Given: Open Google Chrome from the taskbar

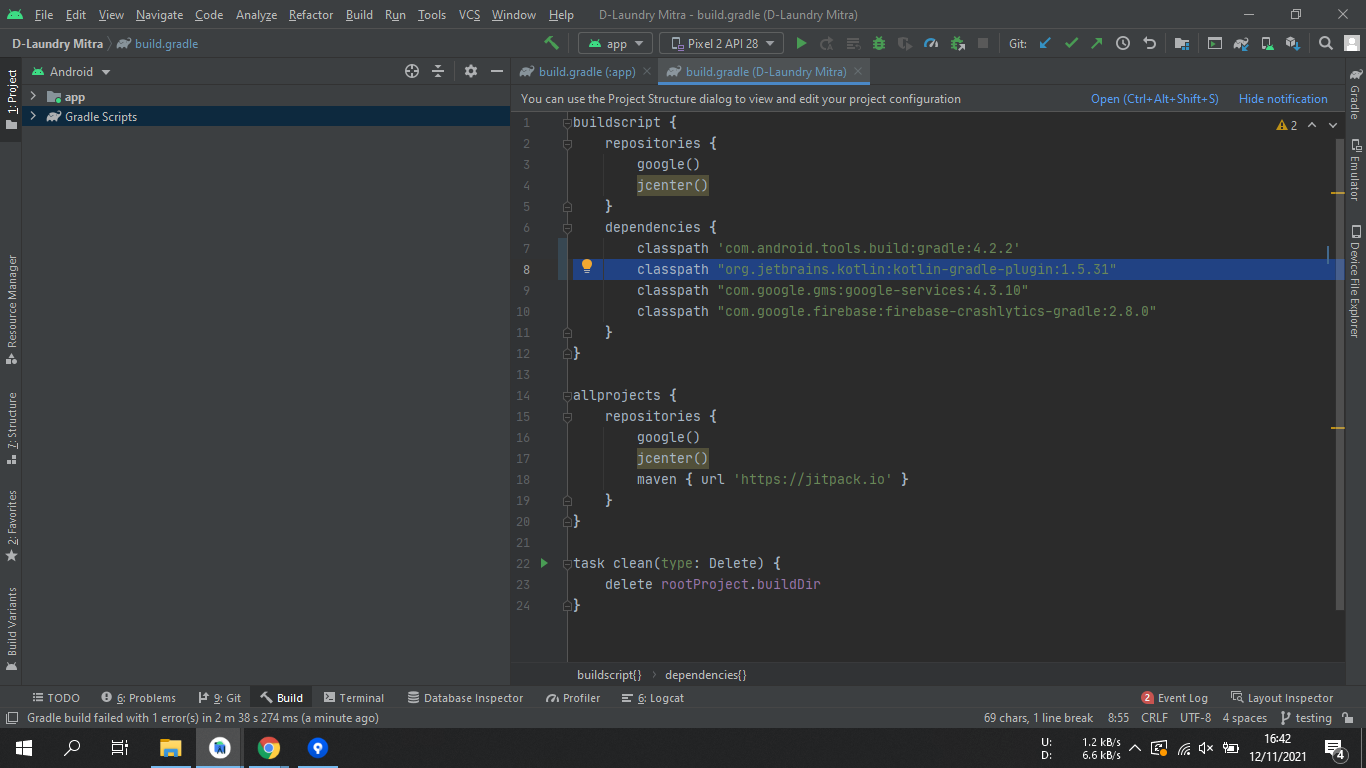Looking at the screenshot, I should click(268, 748).
